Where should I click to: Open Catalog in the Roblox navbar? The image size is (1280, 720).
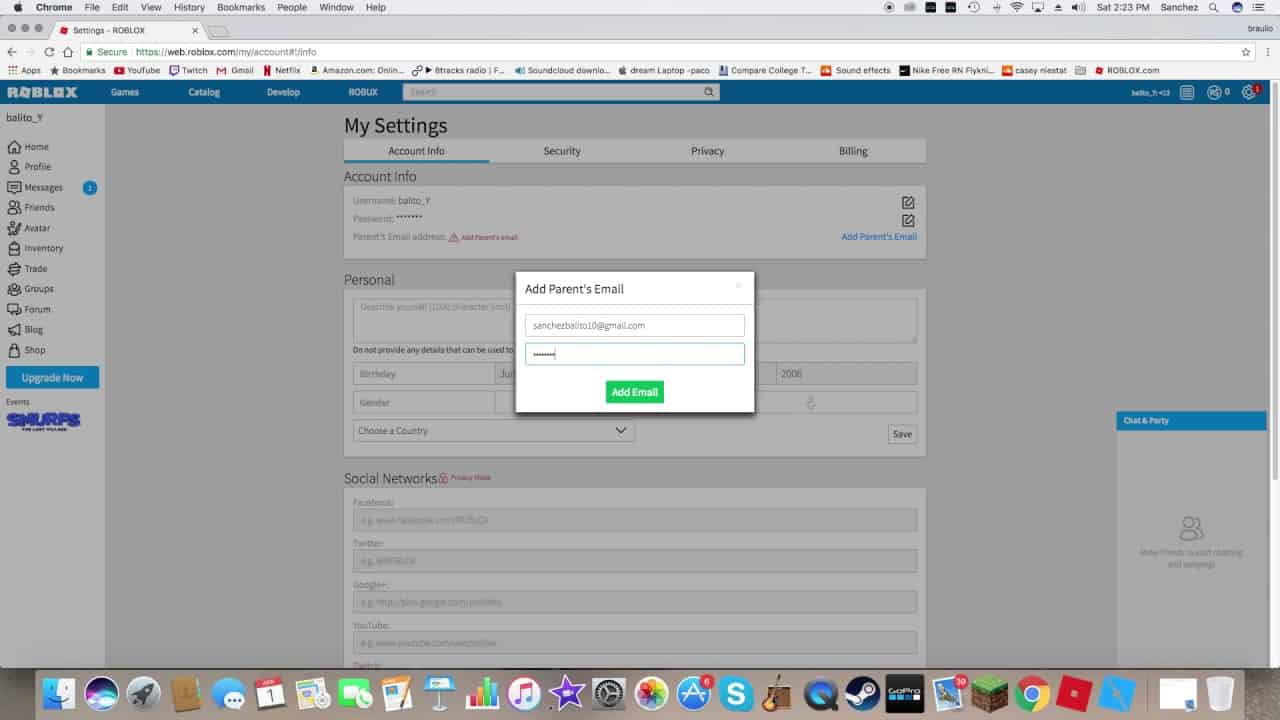pos(204,92)
